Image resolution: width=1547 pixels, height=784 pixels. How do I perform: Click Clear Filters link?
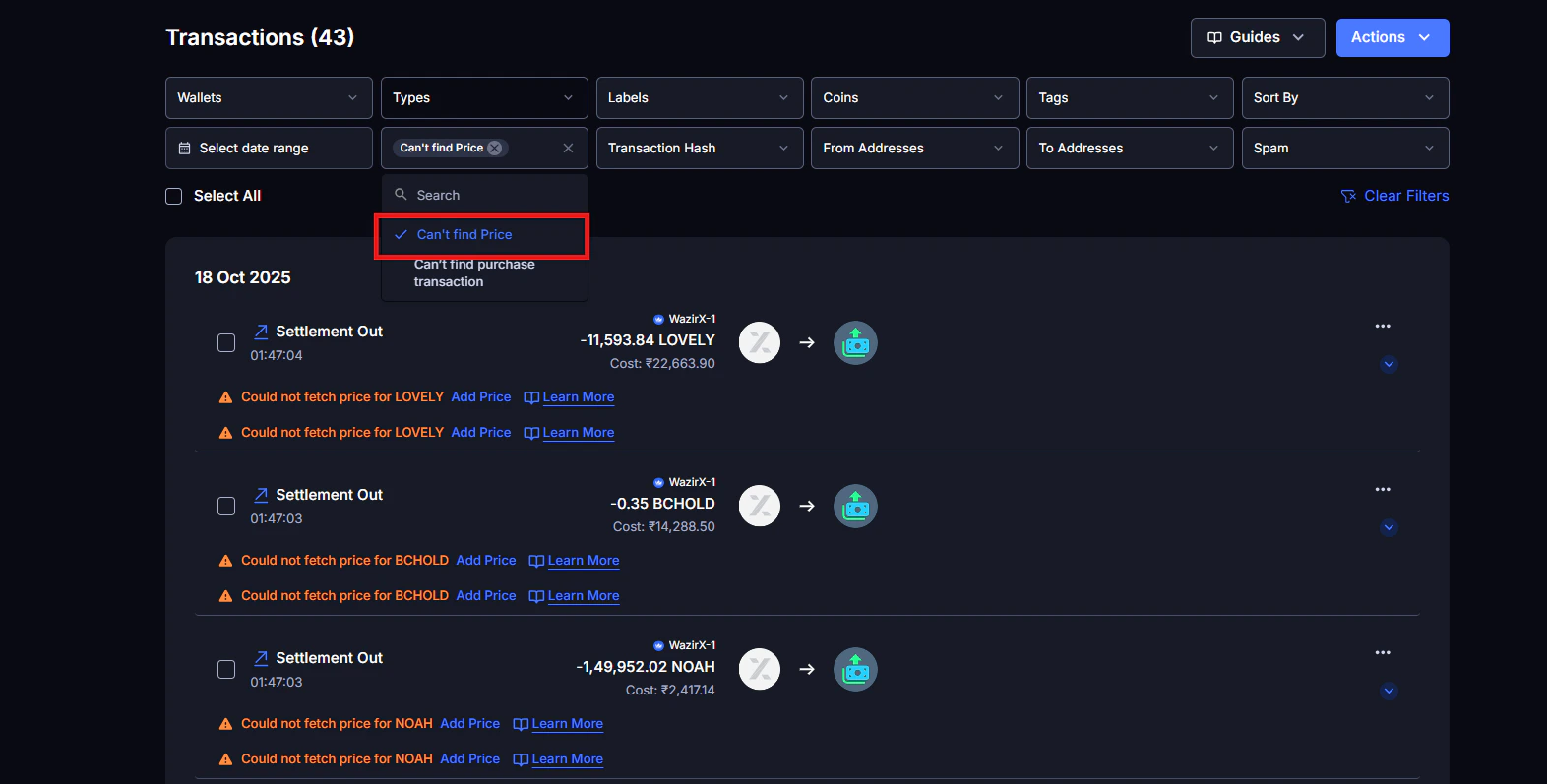tap(1394, 196)
